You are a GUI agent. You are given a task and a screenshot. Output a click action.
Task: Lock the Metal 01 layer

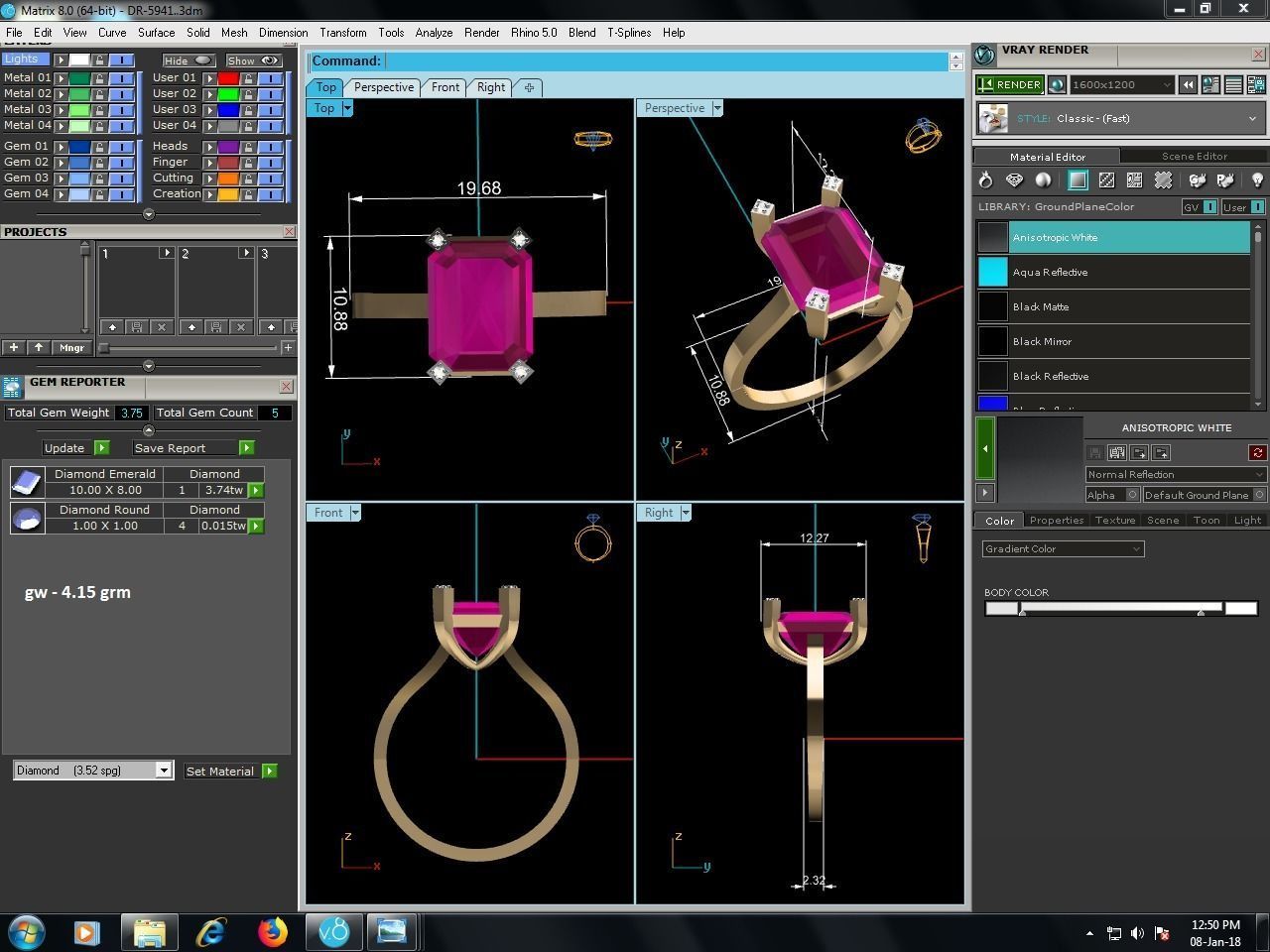[x=99, y=77]
